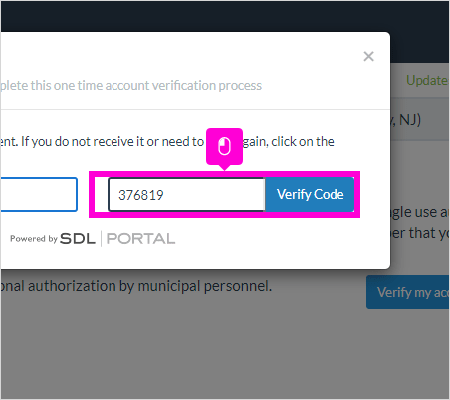Screen dimensions: 450x400
Task: Click the one time account verification heading
Action: pos(131,86)
